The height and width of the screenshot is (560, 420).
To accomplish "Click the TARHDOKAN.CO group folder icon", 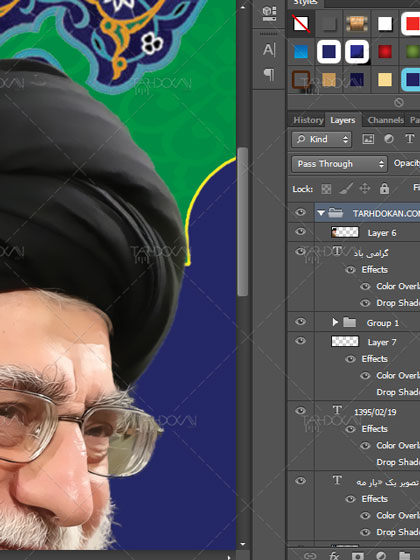I will coord(336,213).
